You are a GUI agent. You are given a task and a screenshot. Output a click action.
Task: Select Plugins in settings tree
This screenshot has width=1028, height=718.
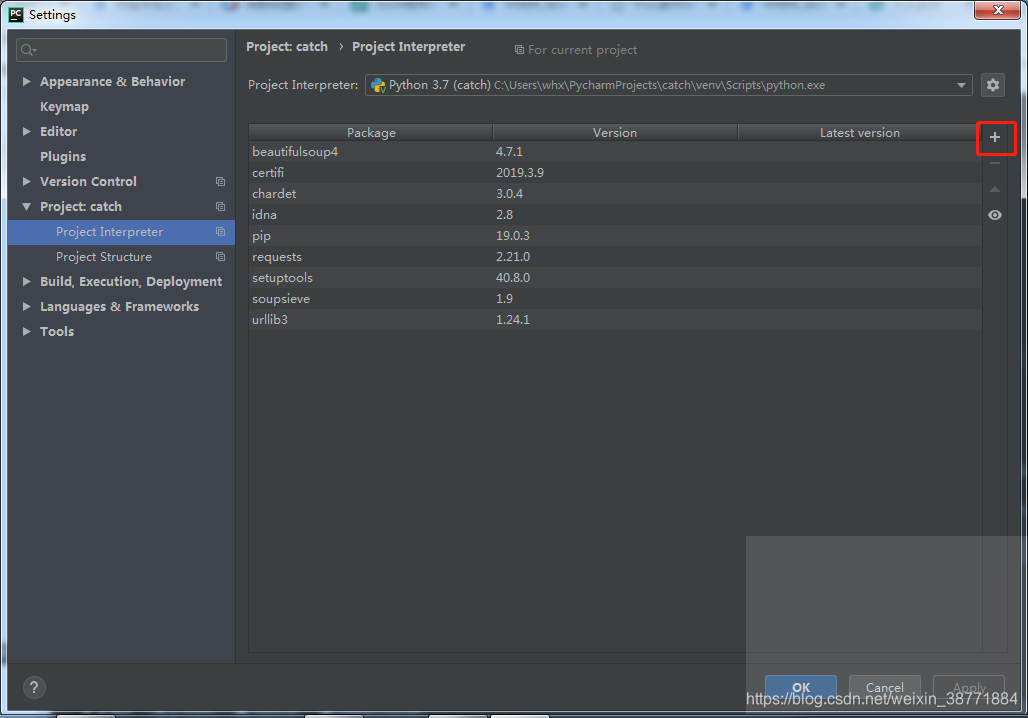[x=63, y=156]
